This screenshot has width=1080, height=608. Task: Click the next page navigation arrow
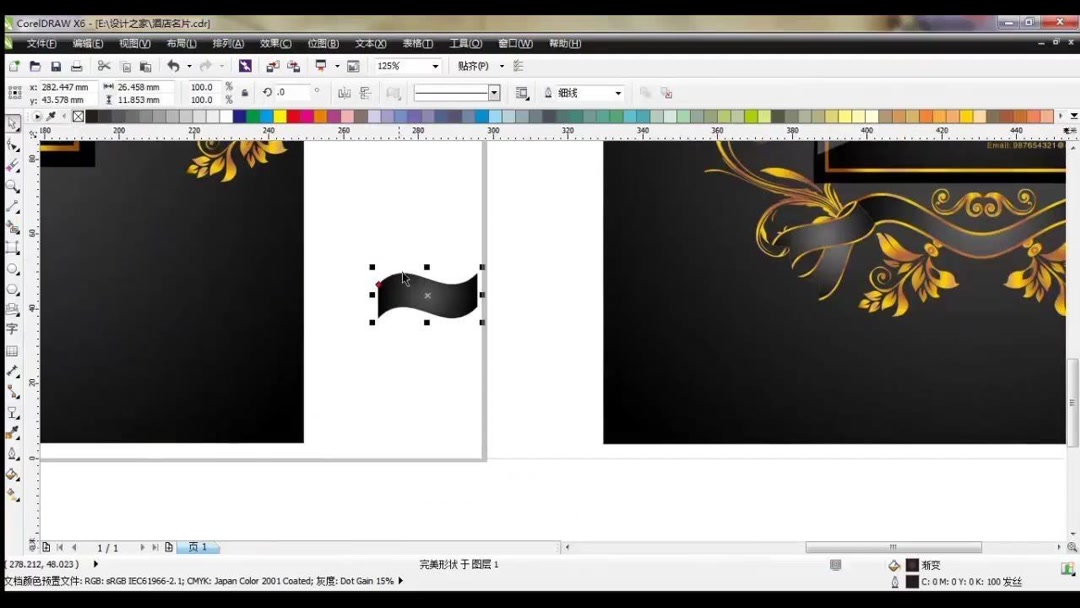pyautogui.click(x=141, y=547)
